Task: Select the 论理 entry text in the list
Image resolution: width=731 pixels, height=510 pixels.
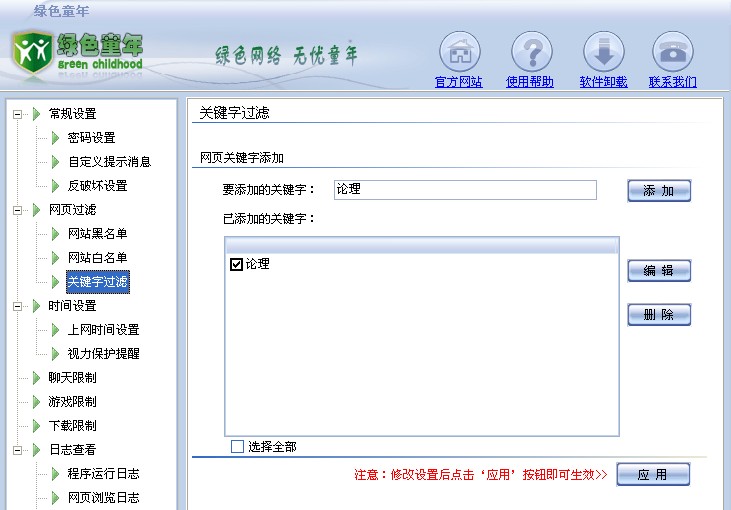Action: [258, 264]
